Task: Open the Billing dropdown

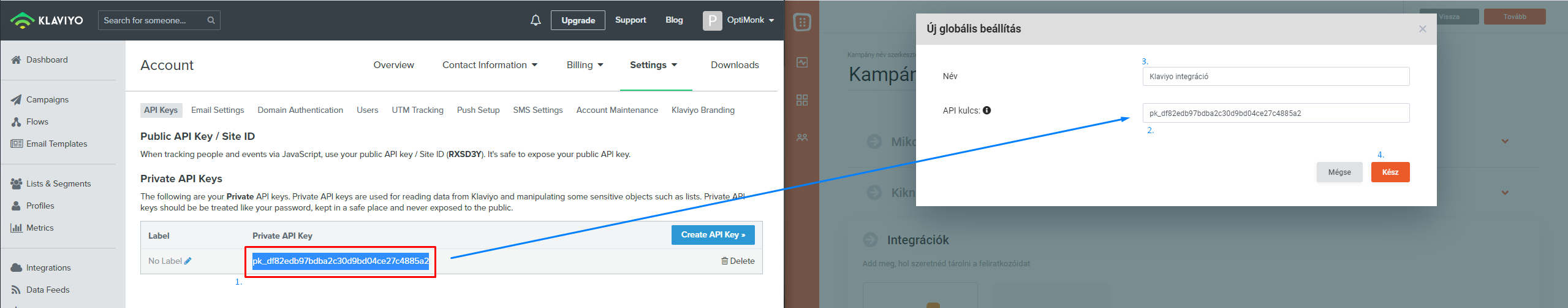Action: pos(585,65)
